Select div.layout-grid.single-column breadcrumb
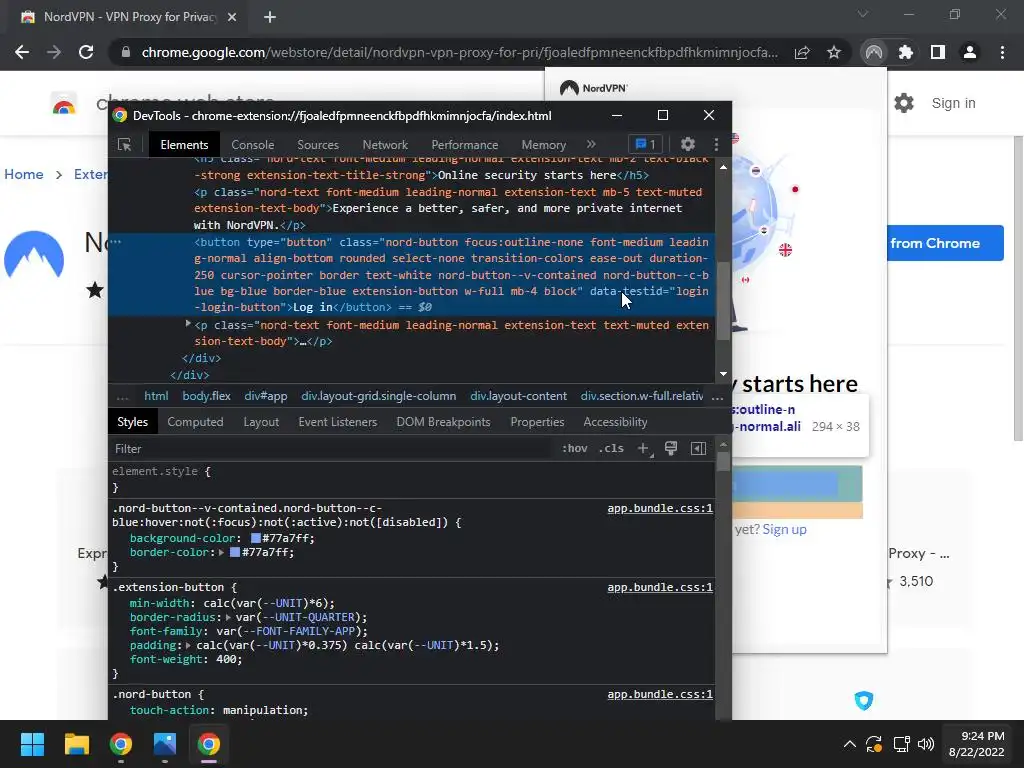 click(379, 396)
